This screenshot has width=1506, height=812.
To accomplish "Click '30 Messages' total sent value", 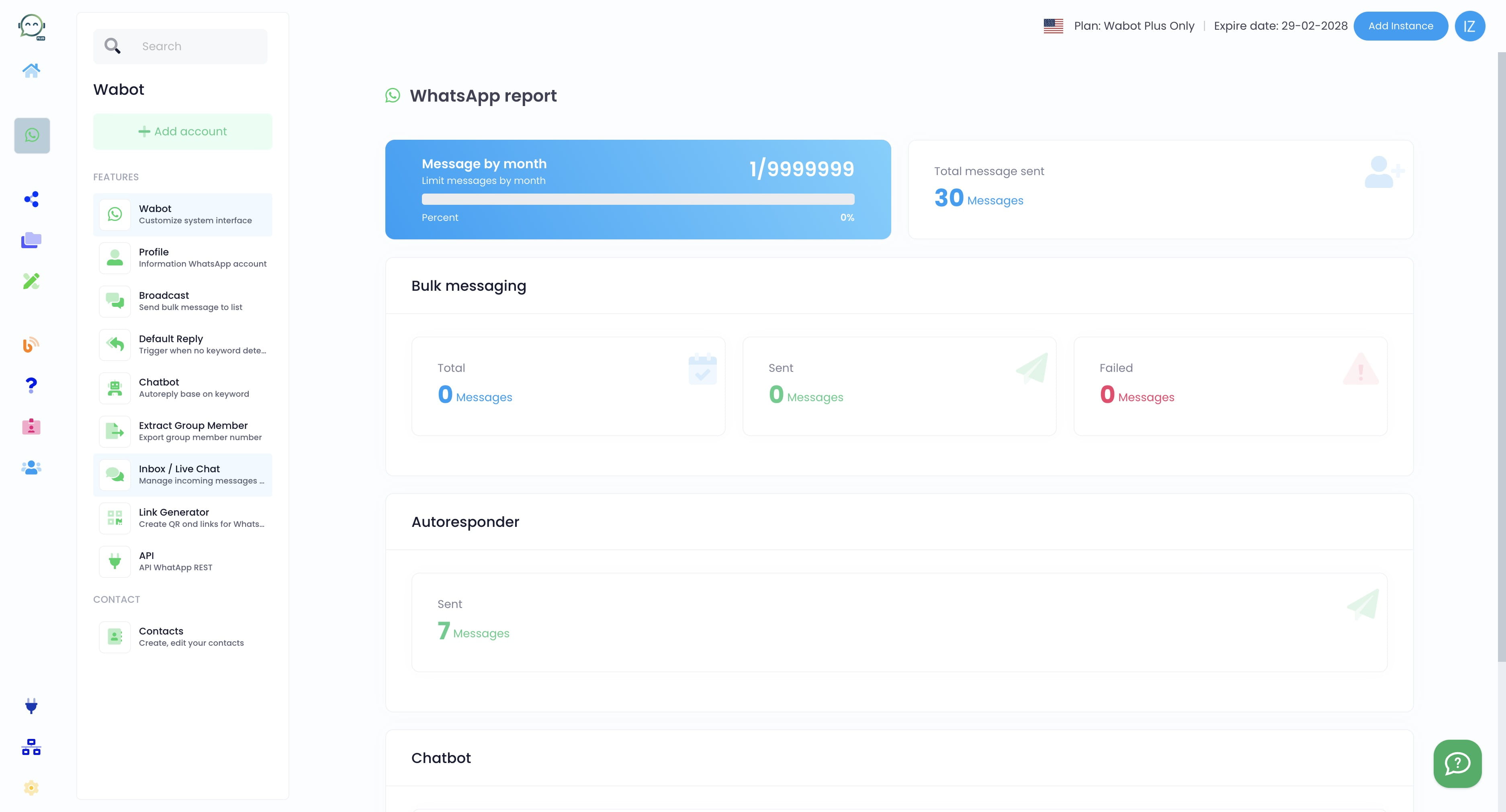I will click(979, 198).
